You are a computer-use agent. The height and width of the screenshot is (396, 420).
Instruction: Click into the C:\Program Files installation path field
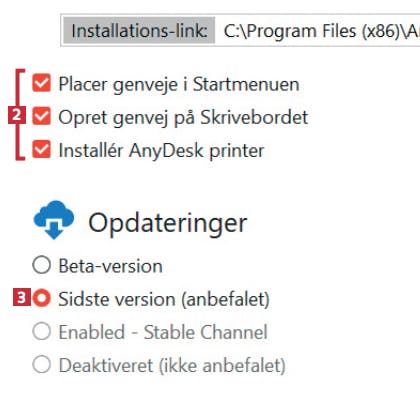tap(317, 31)
